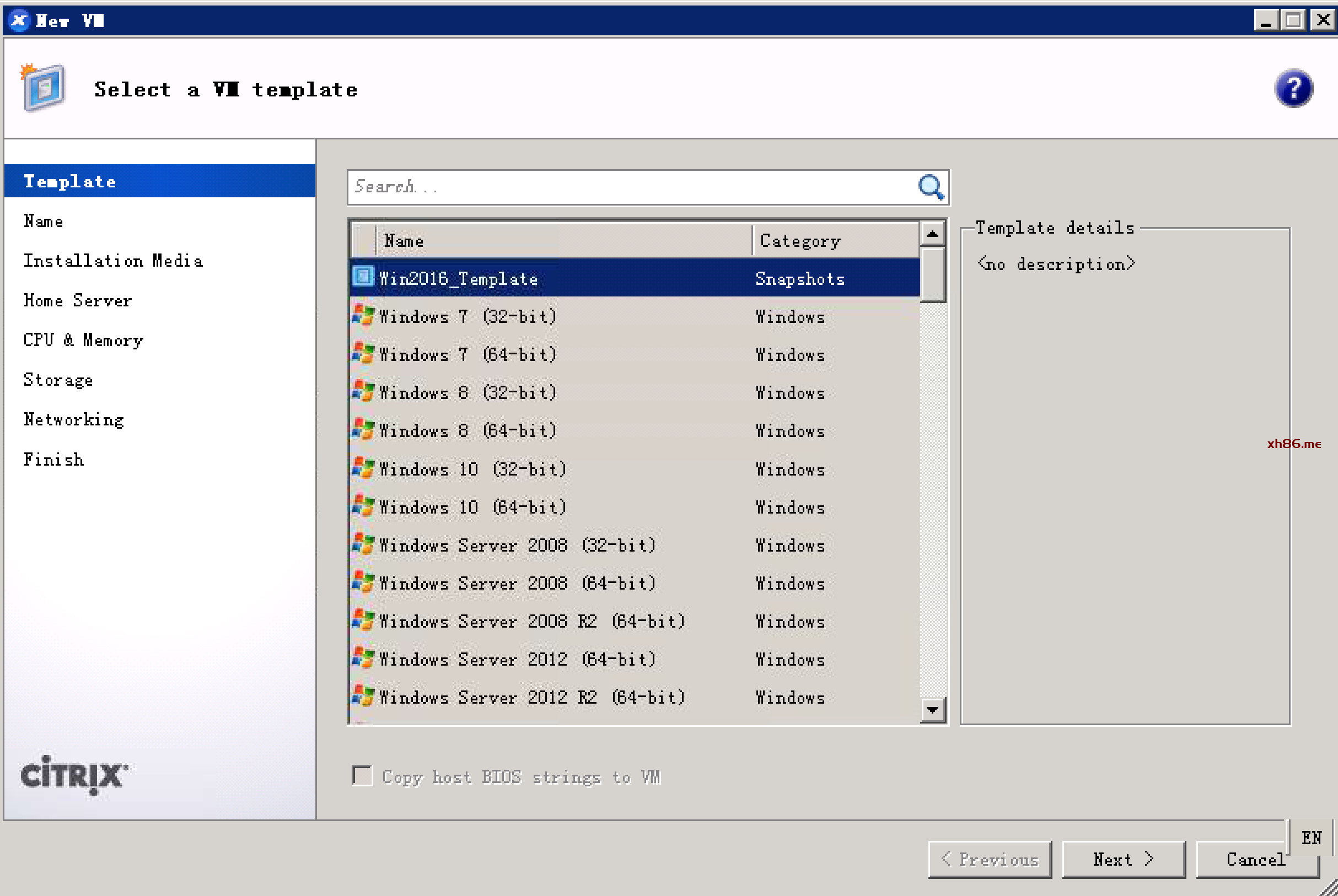Click the blue help question mark icon
1338x896 pixels.
[x=1293, y=89]
